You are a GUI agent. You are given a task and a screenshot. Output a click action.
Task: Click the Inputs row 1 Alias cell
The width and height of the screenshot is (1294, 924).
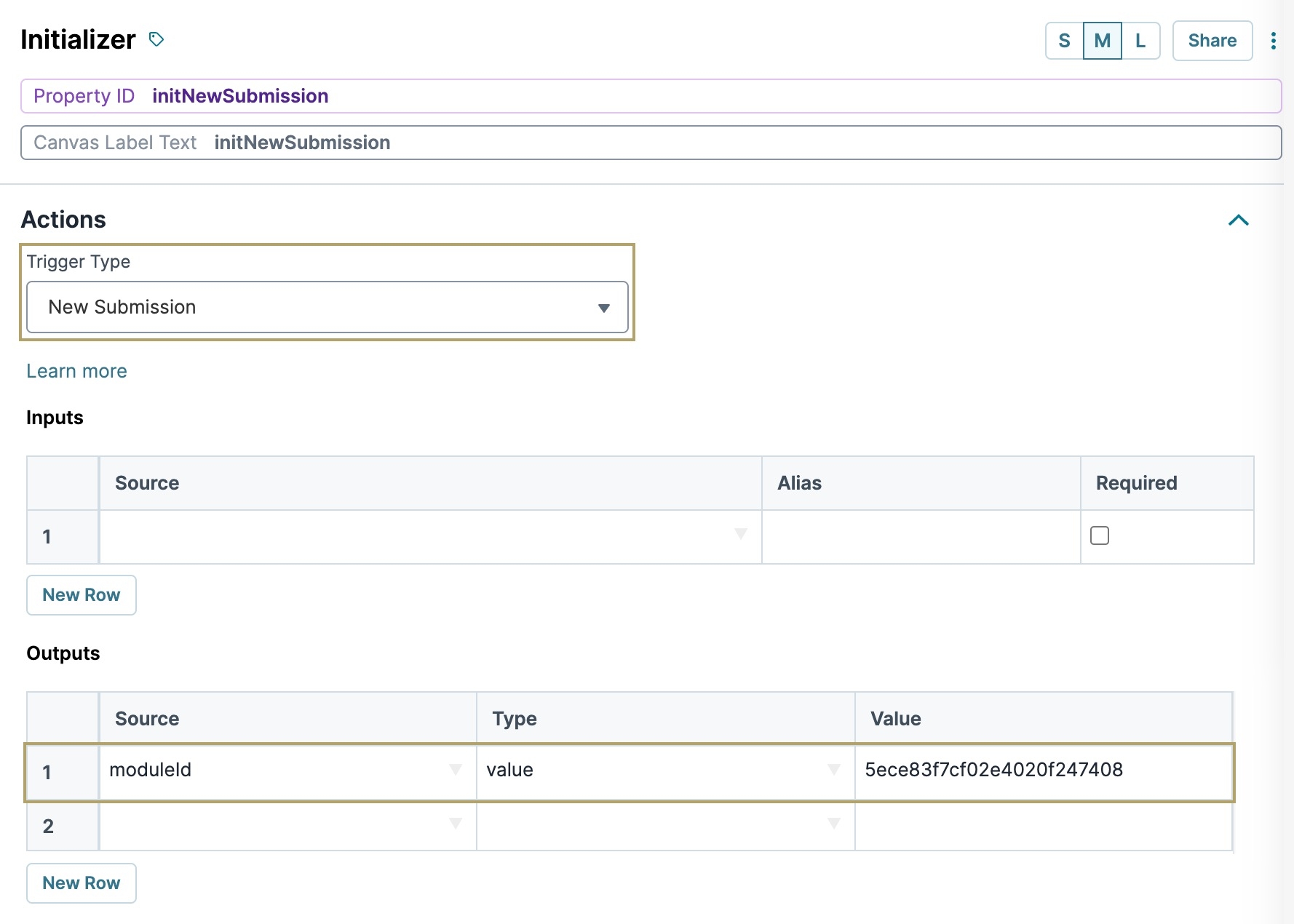(921, 537)
